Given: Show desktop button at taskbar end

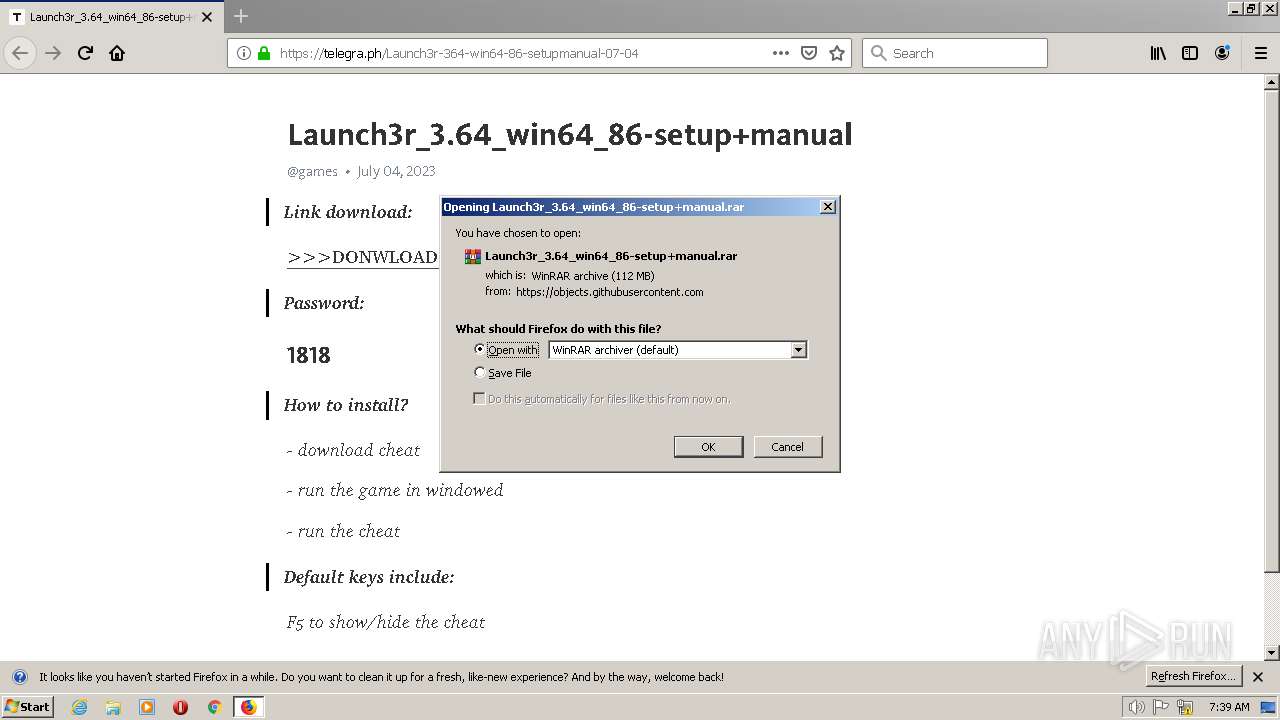Looking at the screenshot, I should click(x=1268, y=707).
